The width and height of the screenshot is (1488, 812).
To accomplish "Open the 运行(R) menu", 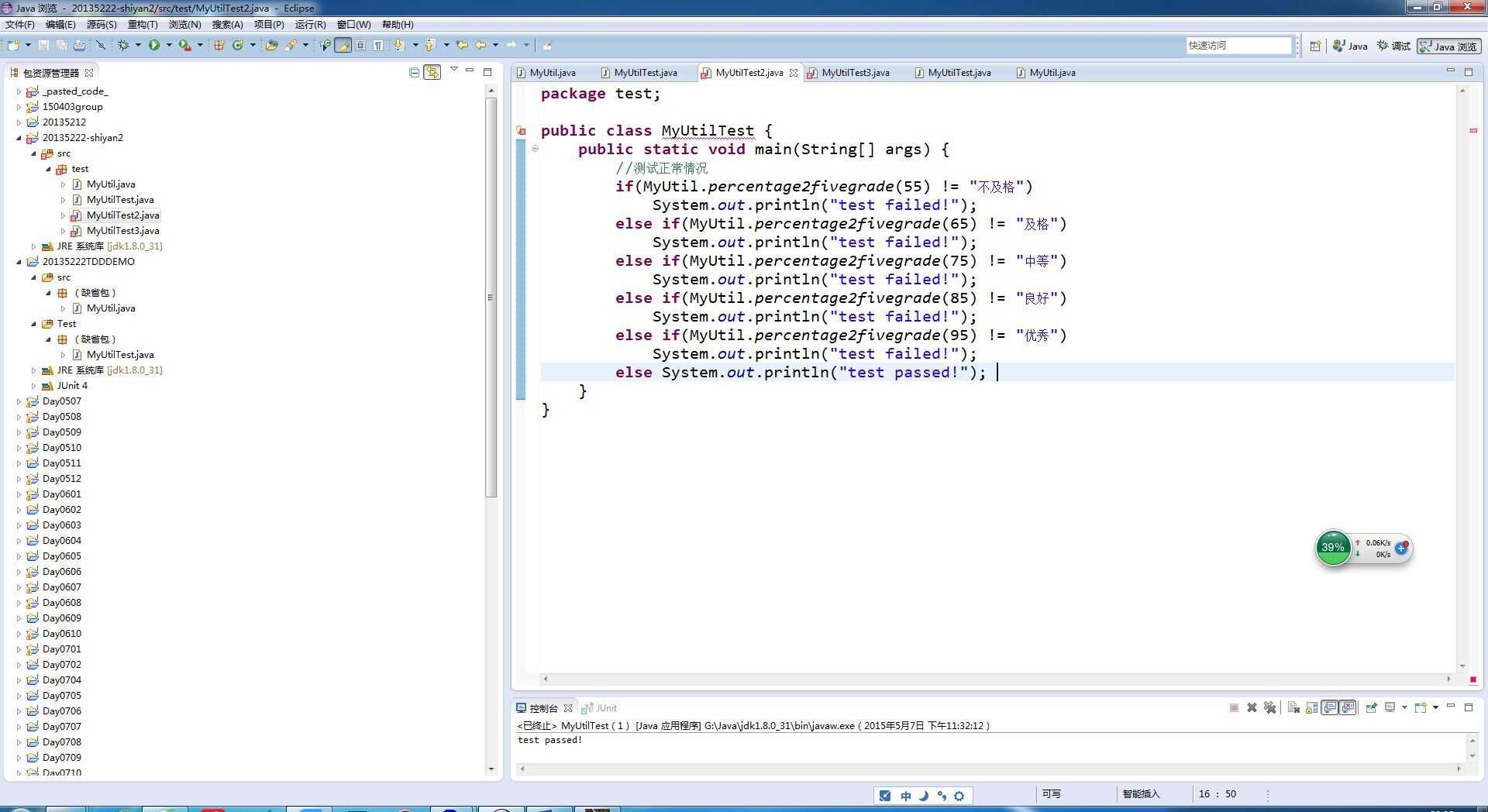I will [x=310, y=25].
